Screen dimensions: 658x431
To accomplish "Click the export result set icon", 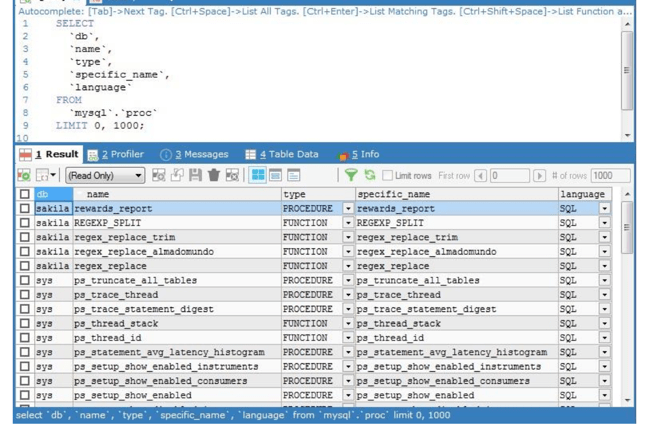I will coord(24,175).
